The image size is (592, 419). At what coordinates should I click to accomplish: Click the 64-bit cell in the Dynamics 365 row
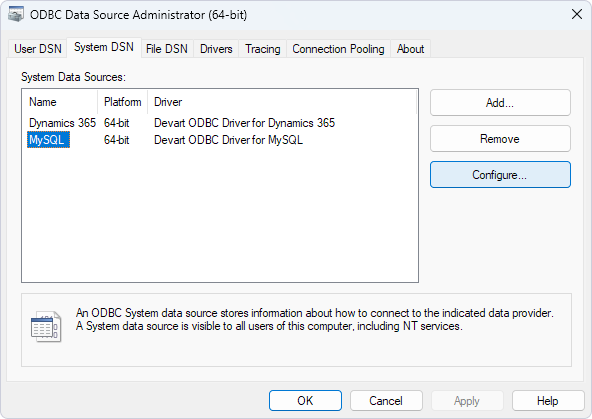click(117, 123)
